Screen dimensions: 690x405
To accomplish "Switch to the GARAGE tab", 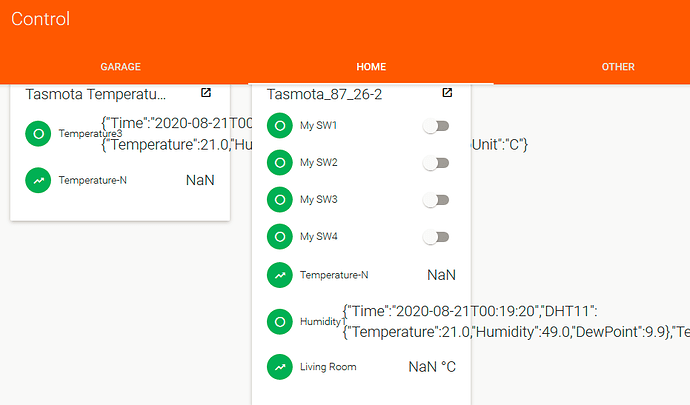I will (x=121, y=67).
